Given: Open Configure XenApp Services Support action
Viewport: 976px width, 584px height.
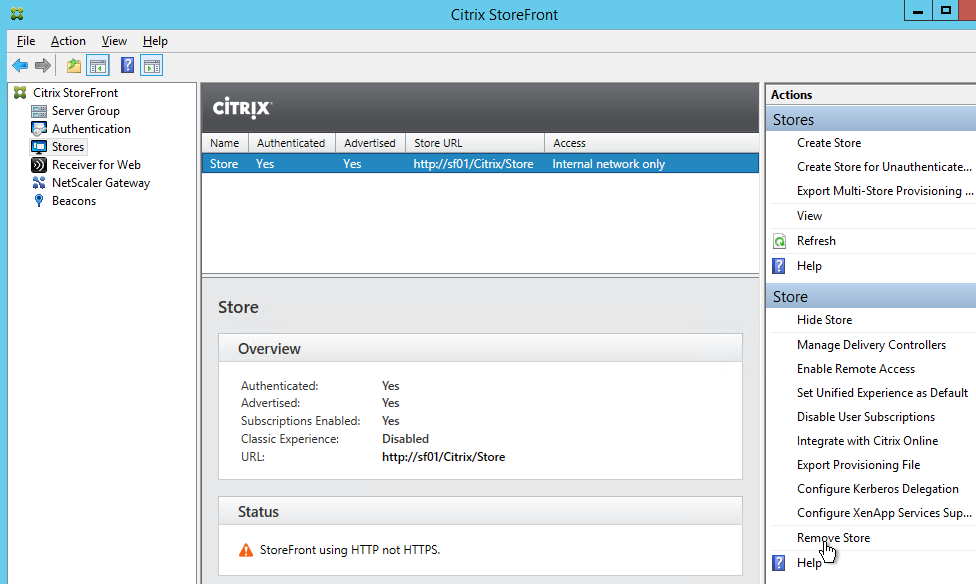Looking at the screenshot, I should (x=884, y=513).
